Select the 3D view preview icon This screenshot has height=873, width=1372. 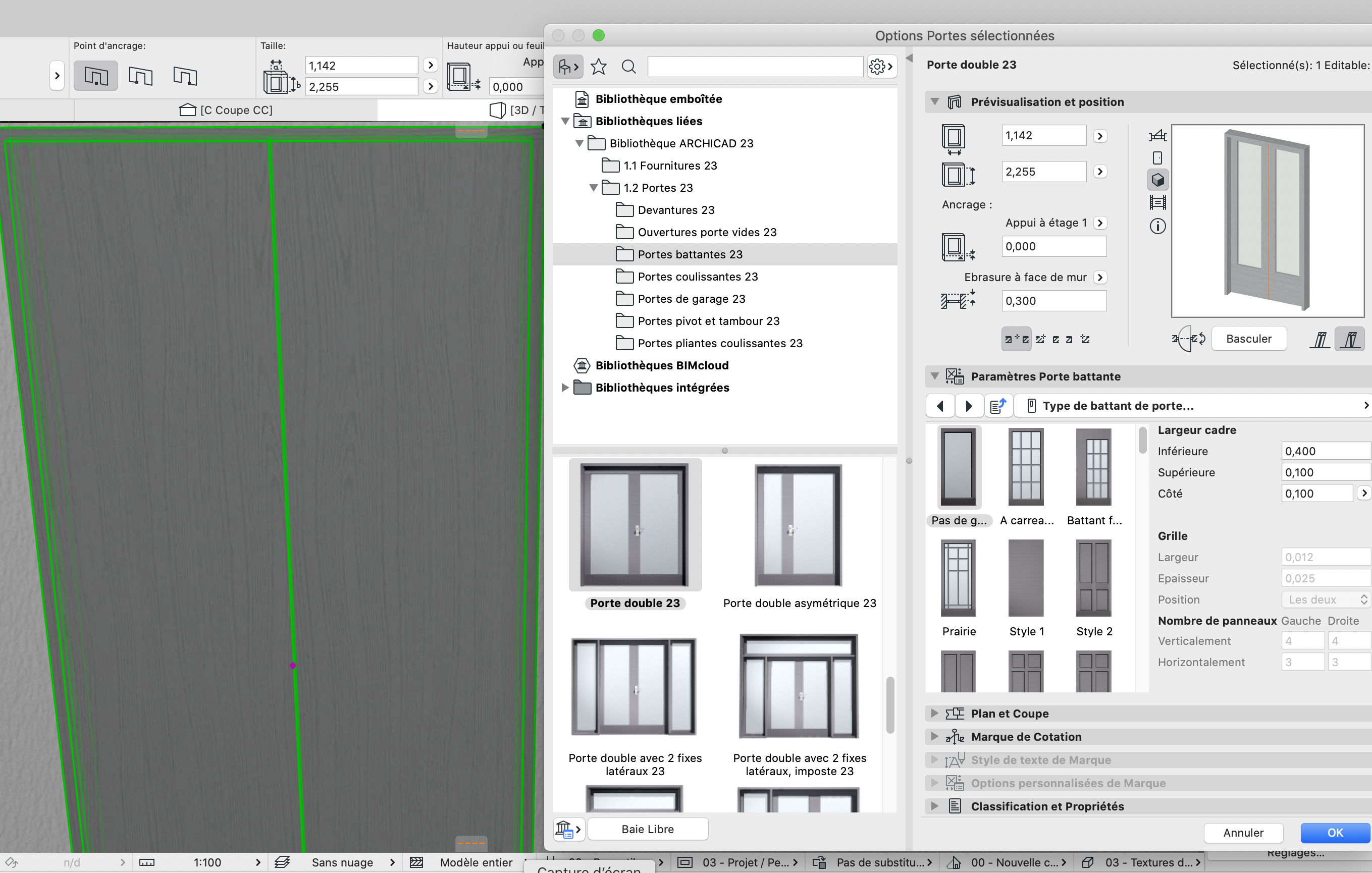point(1157,180)
